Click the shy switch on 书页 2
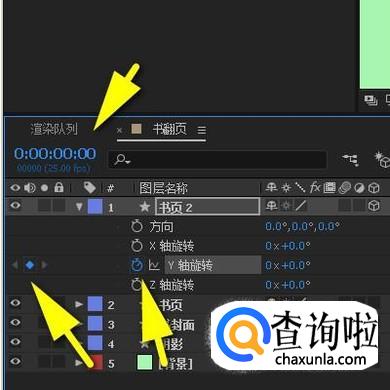 point(271,206)
